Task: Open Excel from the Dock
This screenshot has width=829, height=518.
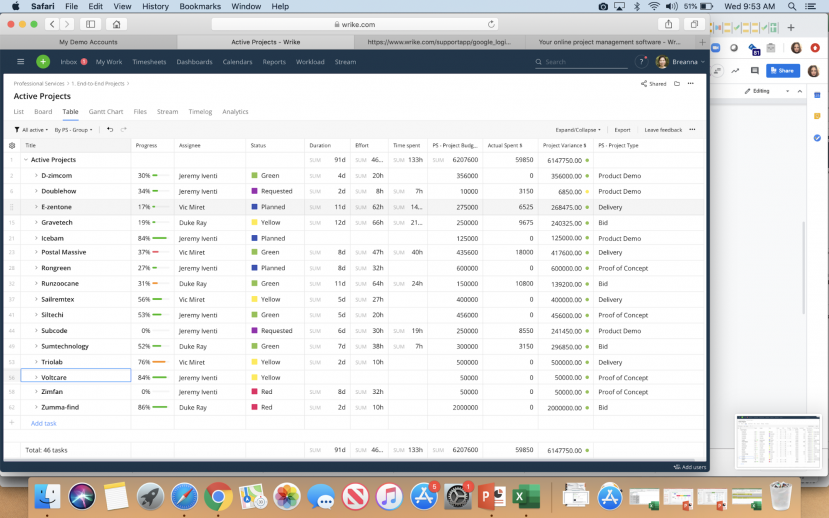Action: click(526, 497)
